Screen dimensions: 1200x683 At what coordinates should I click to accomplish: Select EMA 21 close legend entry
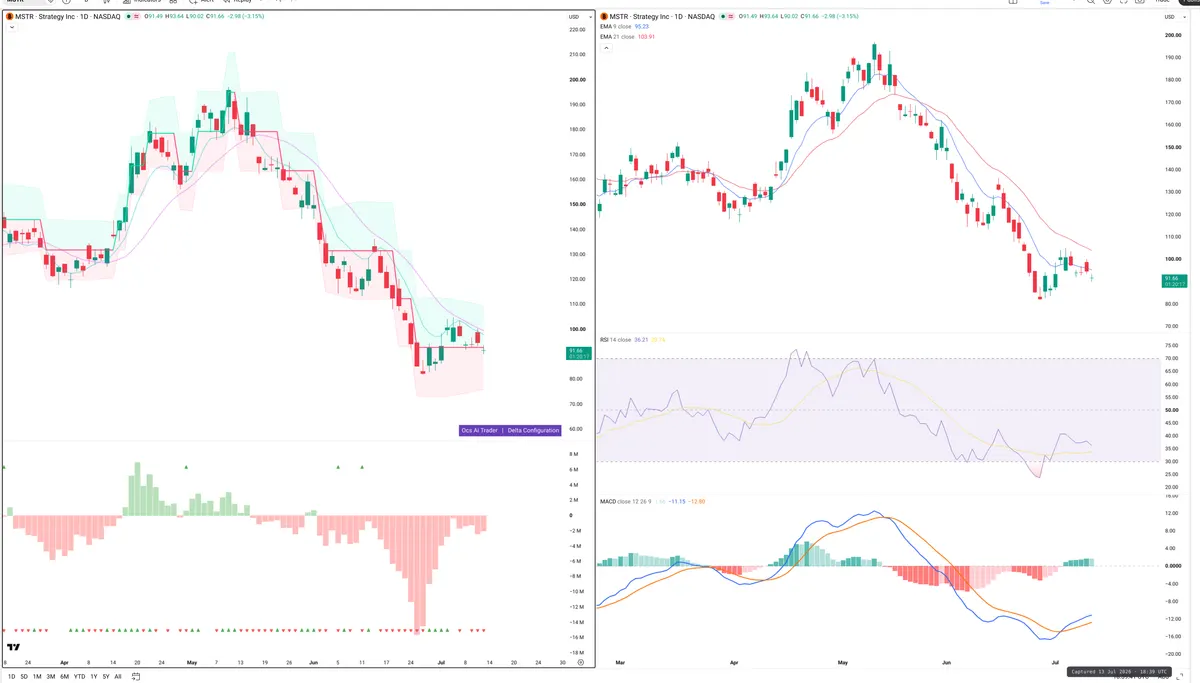coord(619,37)
